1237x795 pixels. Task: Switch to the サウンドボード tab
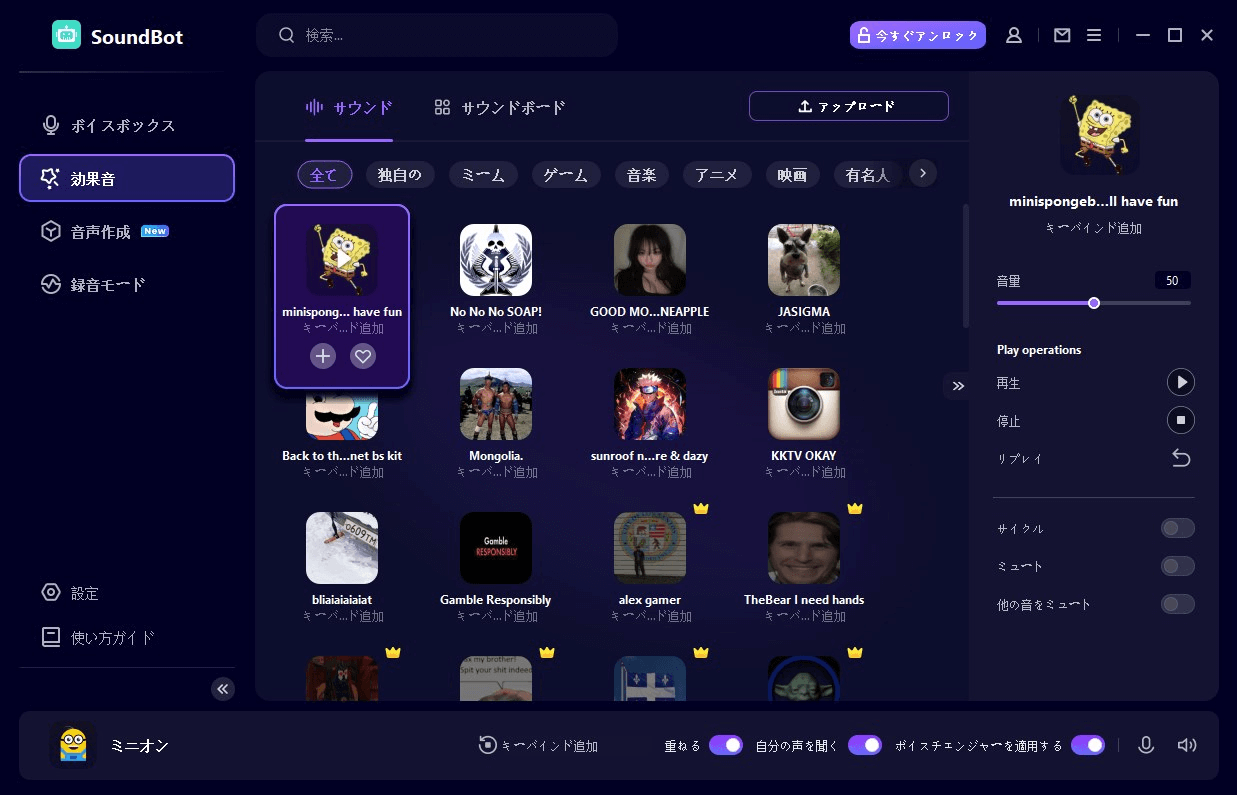click(500, 108)
